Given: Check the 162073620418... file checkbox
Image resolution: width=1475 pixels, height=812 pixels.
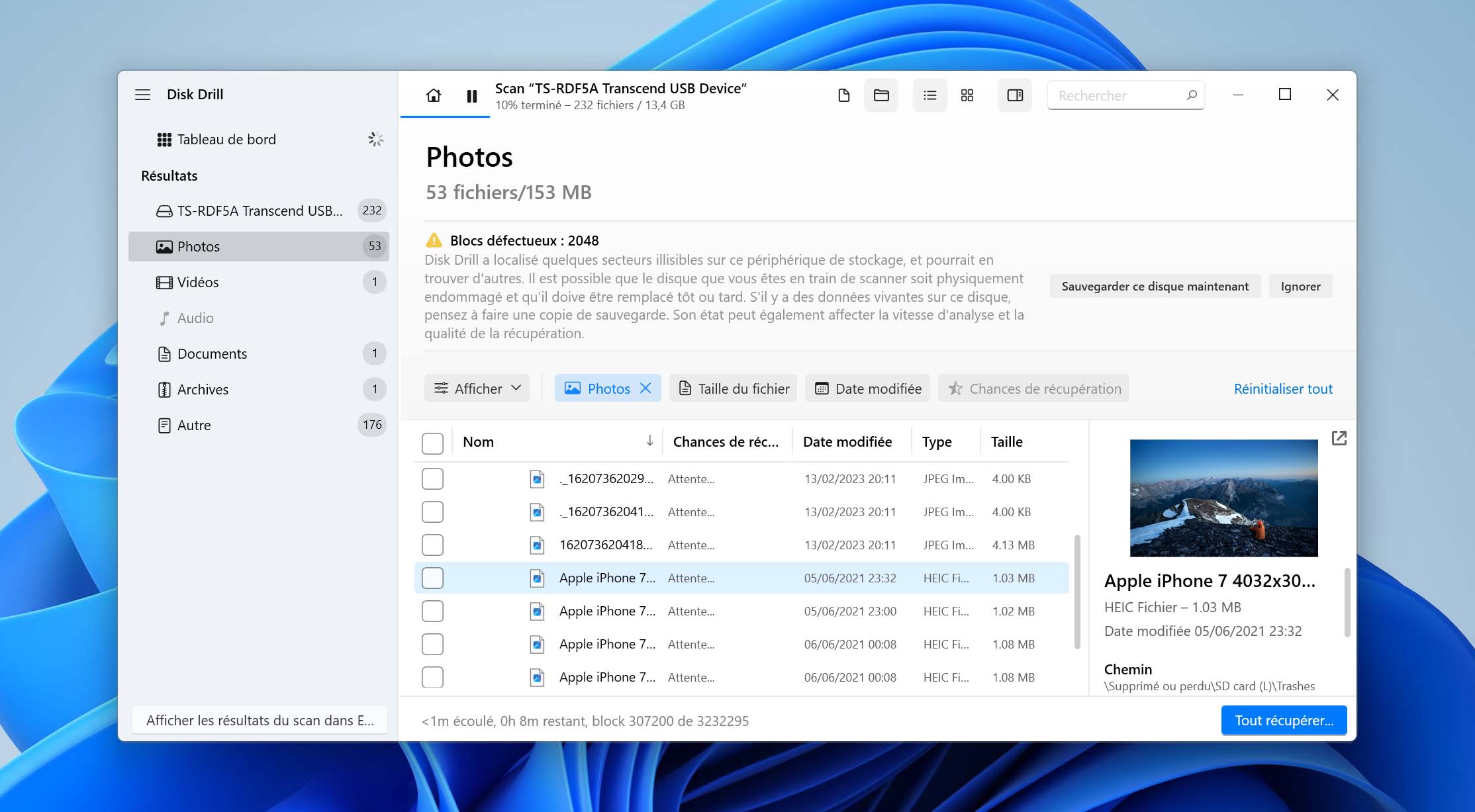Looking at the screenshot, I should (x=432, y=545).
